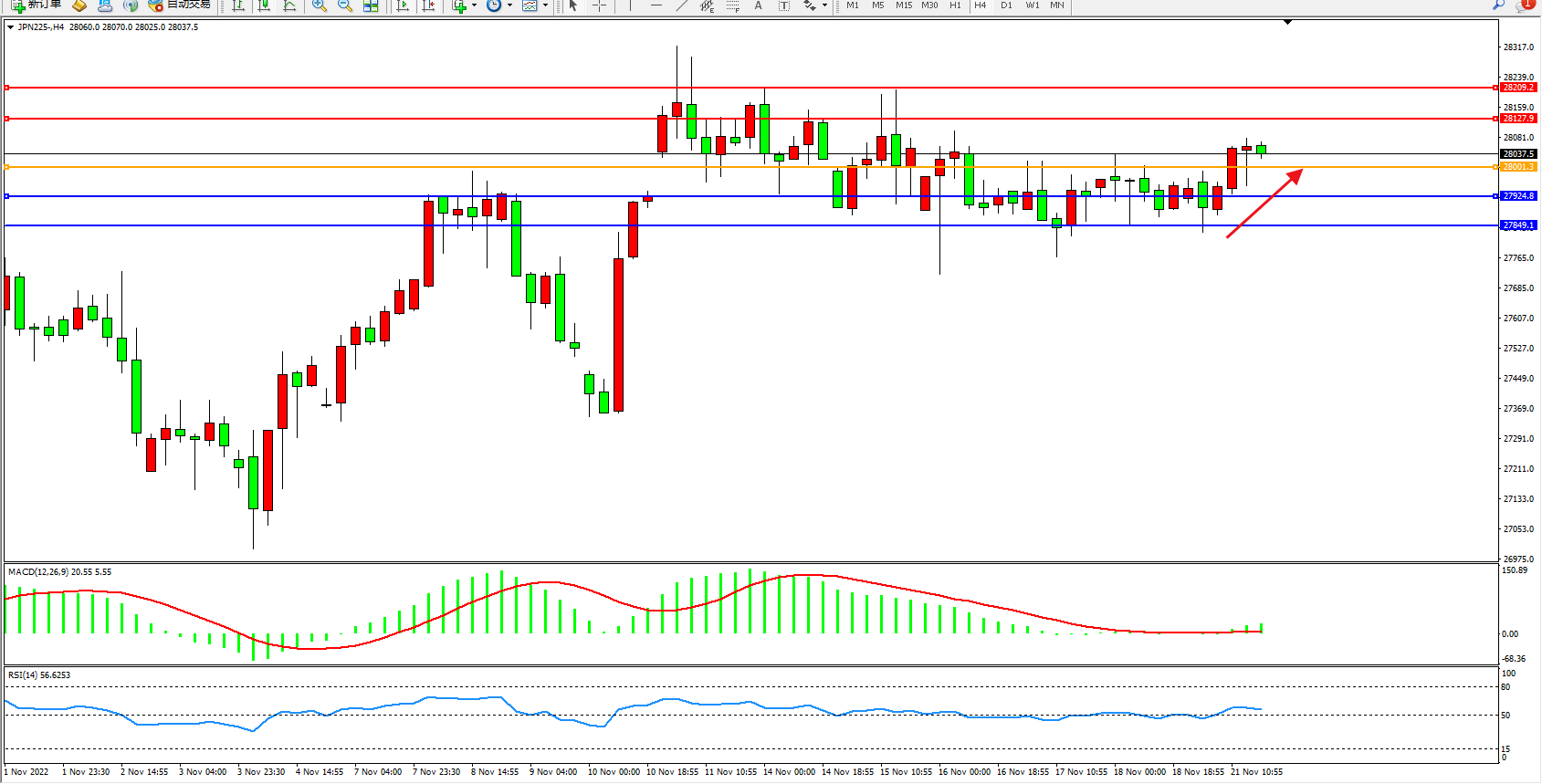Select the trendline drawing tool
1542x784 pixels.
tap(681, 5)
